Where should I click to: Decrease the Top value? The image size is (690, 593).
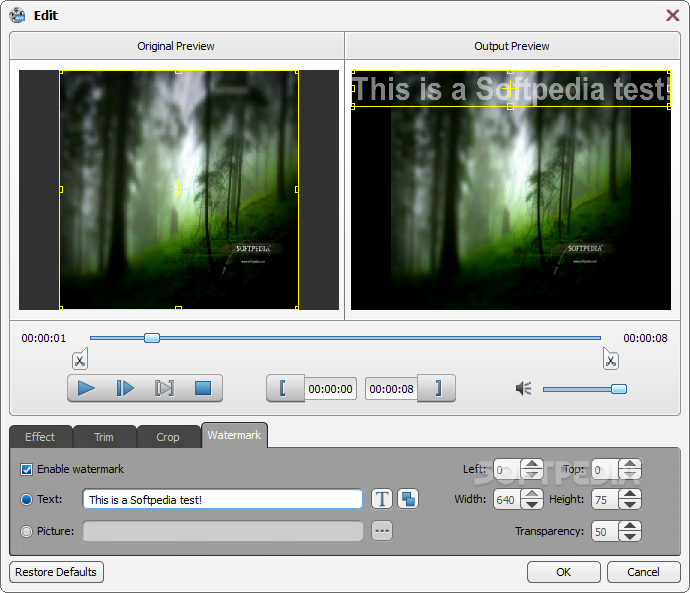click(x=630, y=475)
